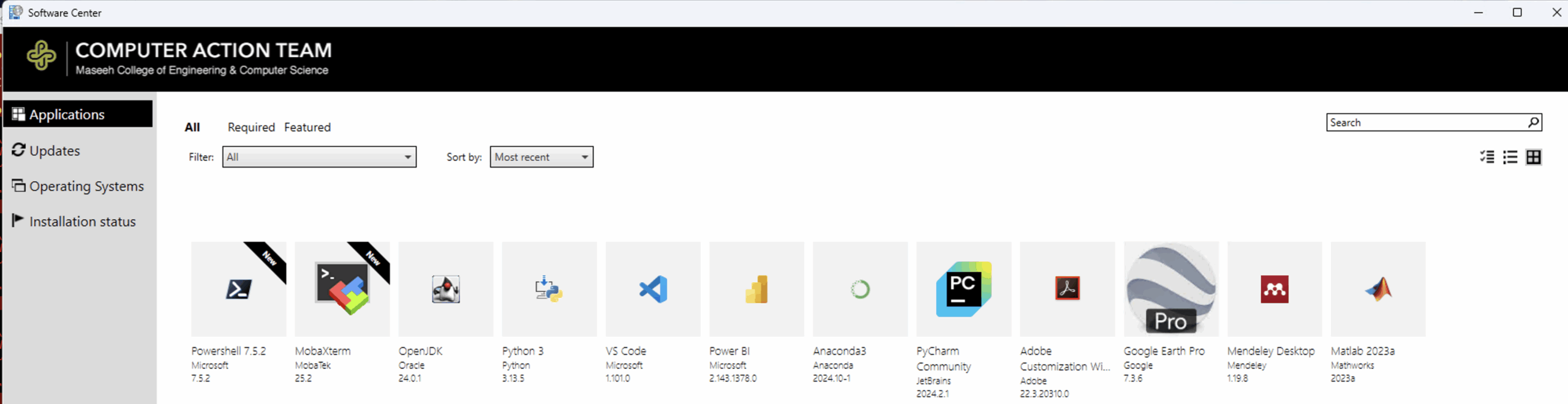Viewport: 1568px width, 404px height.
Task: Click the MobaXterm name text
Action: 323,351
